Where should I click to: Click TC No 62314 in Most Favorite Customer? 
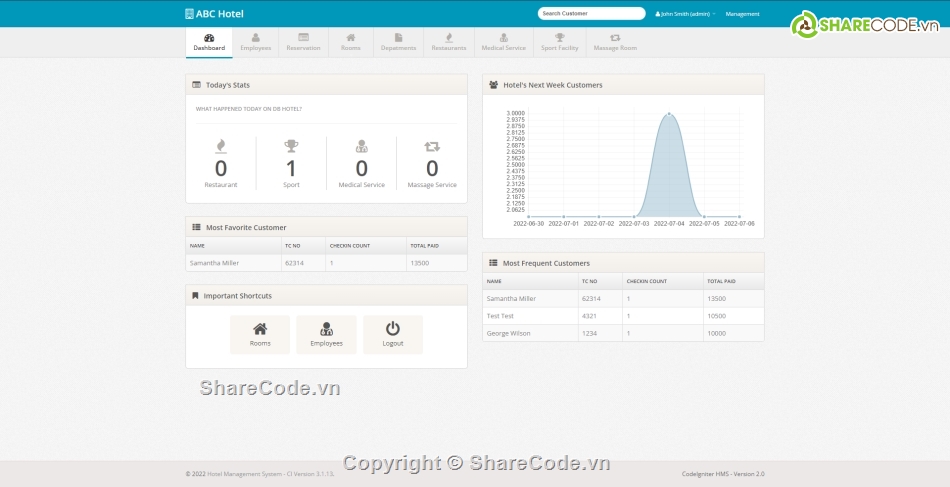point(294,263)
